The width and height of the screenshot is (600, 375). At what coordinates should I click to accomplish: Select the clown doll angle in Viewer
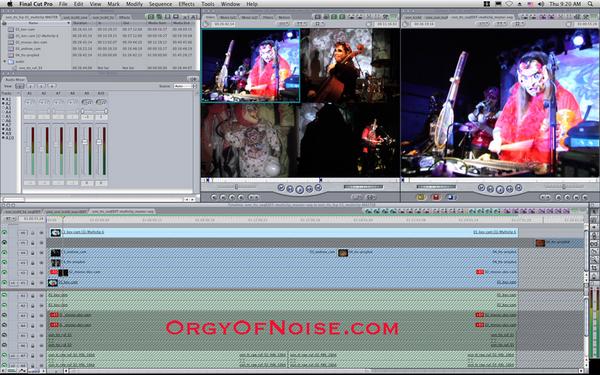250,140
